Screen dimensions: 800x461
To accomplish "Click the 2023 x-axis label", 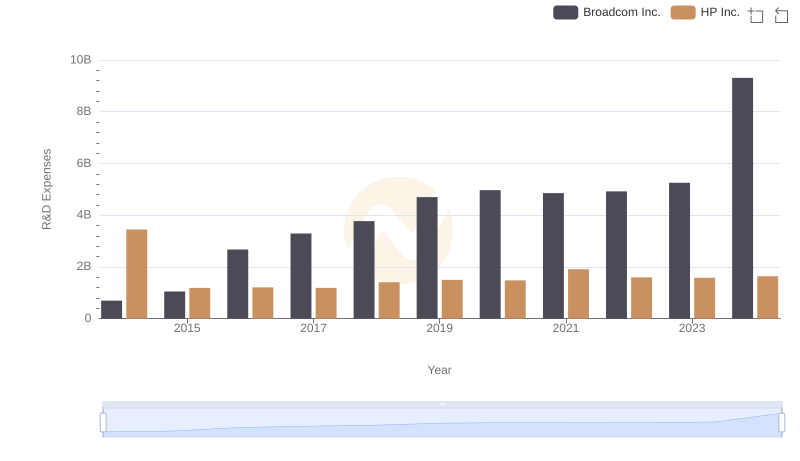I will [x=692, y=328].
